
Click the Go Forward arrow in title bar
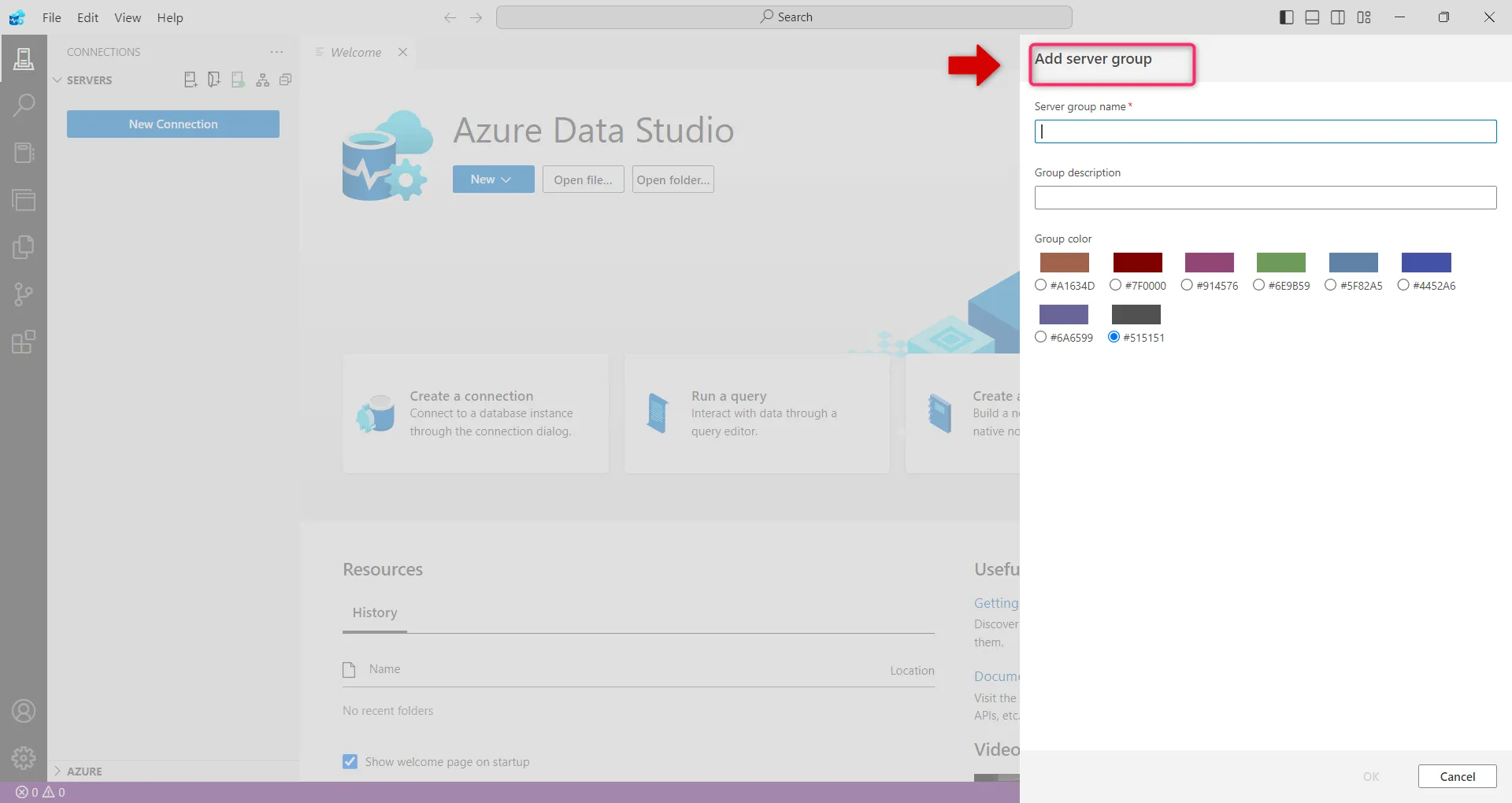point(476,17)
